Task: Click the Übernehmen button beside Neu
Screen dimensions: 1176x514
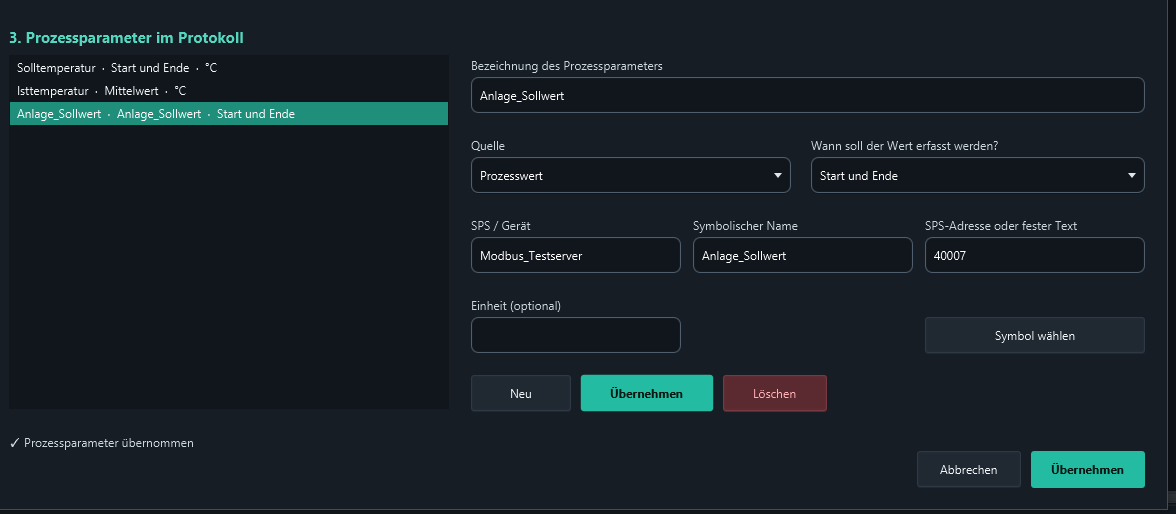Action: [x=646, y=393]
